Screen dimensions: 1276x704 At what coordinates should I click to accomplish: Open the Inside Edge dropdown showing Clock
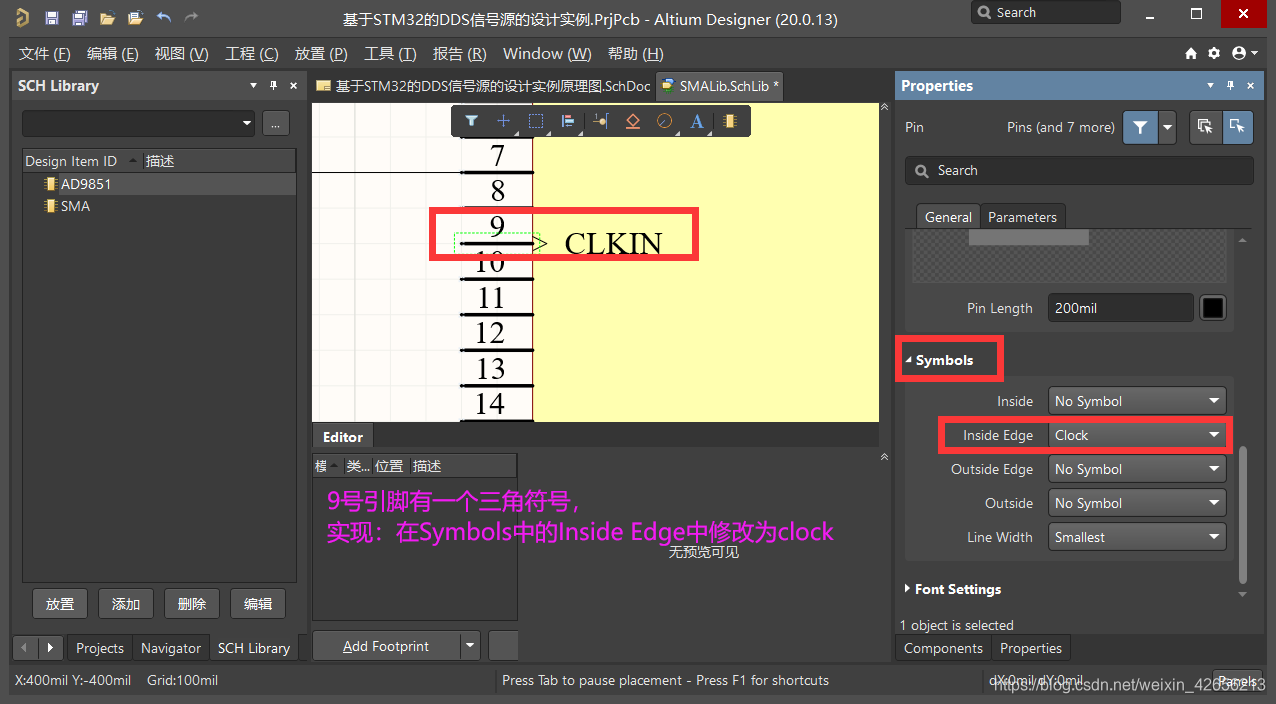click(1137, 435)
